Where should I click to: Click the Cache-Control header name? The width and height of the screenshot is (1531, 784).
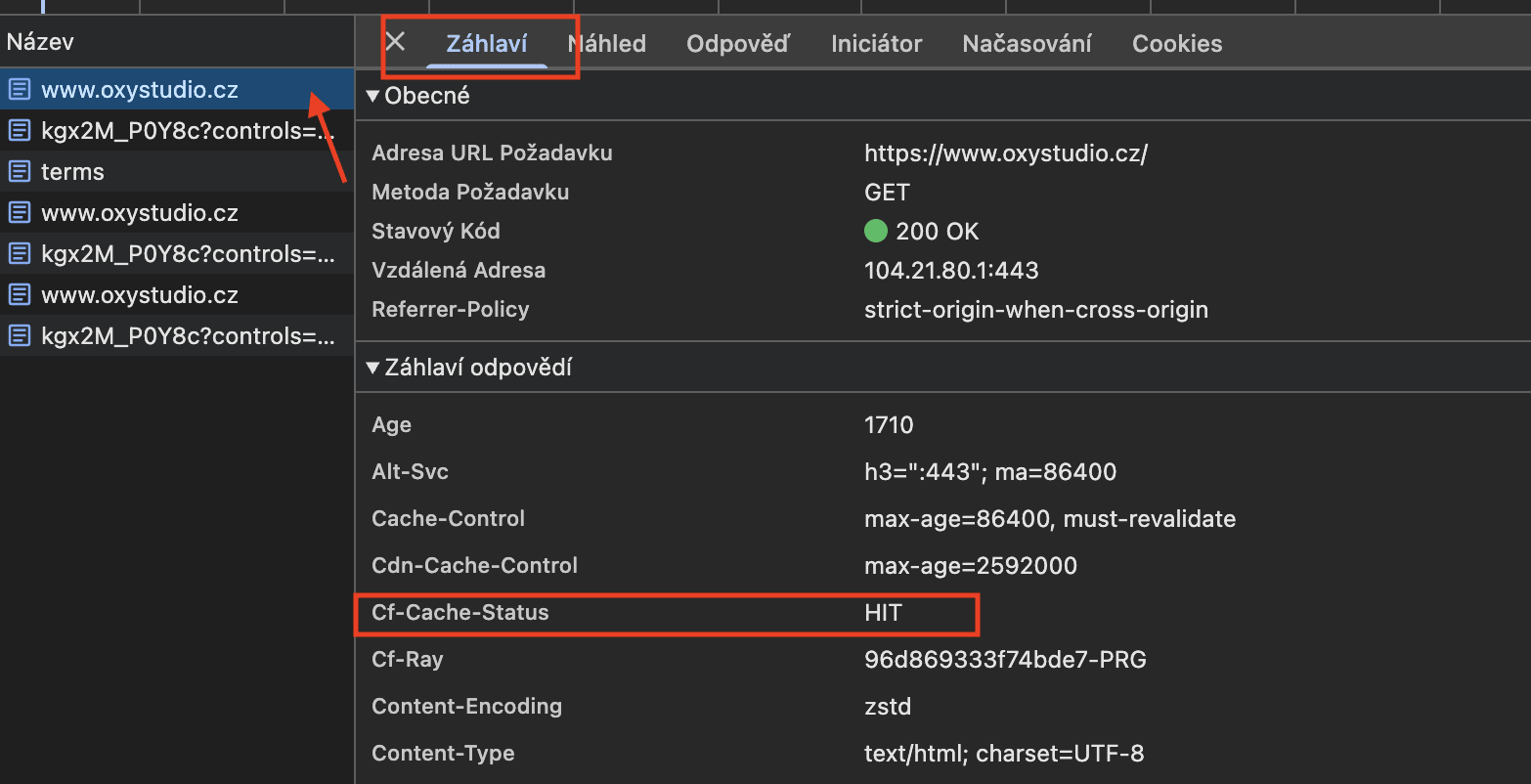tap(449, 519)
